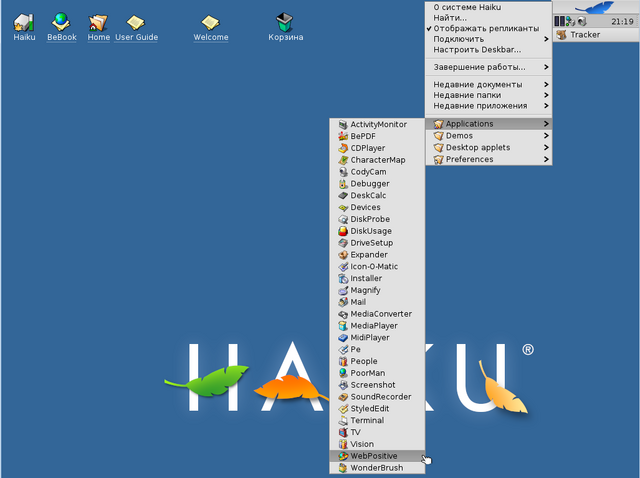640x478 pixels.
Task: Open Vision IRC client
Action: (x=377, y=444)
